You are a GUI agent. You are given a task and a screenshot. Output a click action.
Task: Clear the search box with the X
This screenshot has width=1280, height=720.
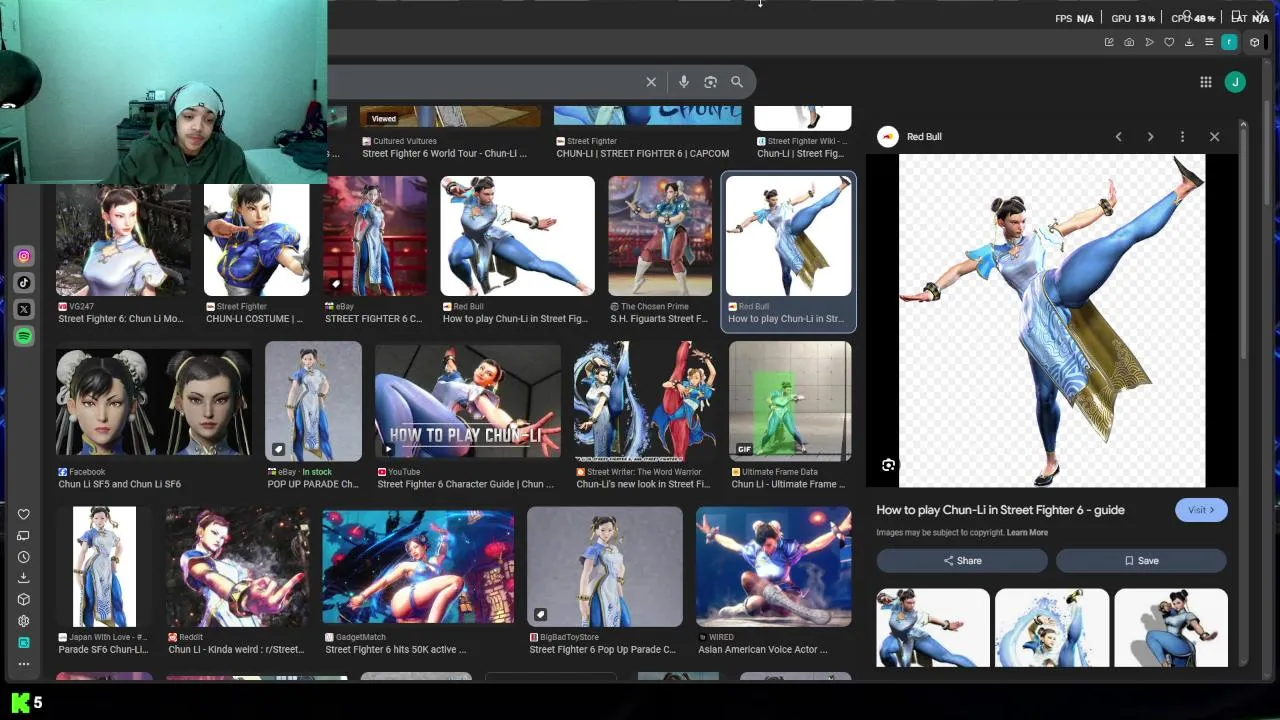651,82
